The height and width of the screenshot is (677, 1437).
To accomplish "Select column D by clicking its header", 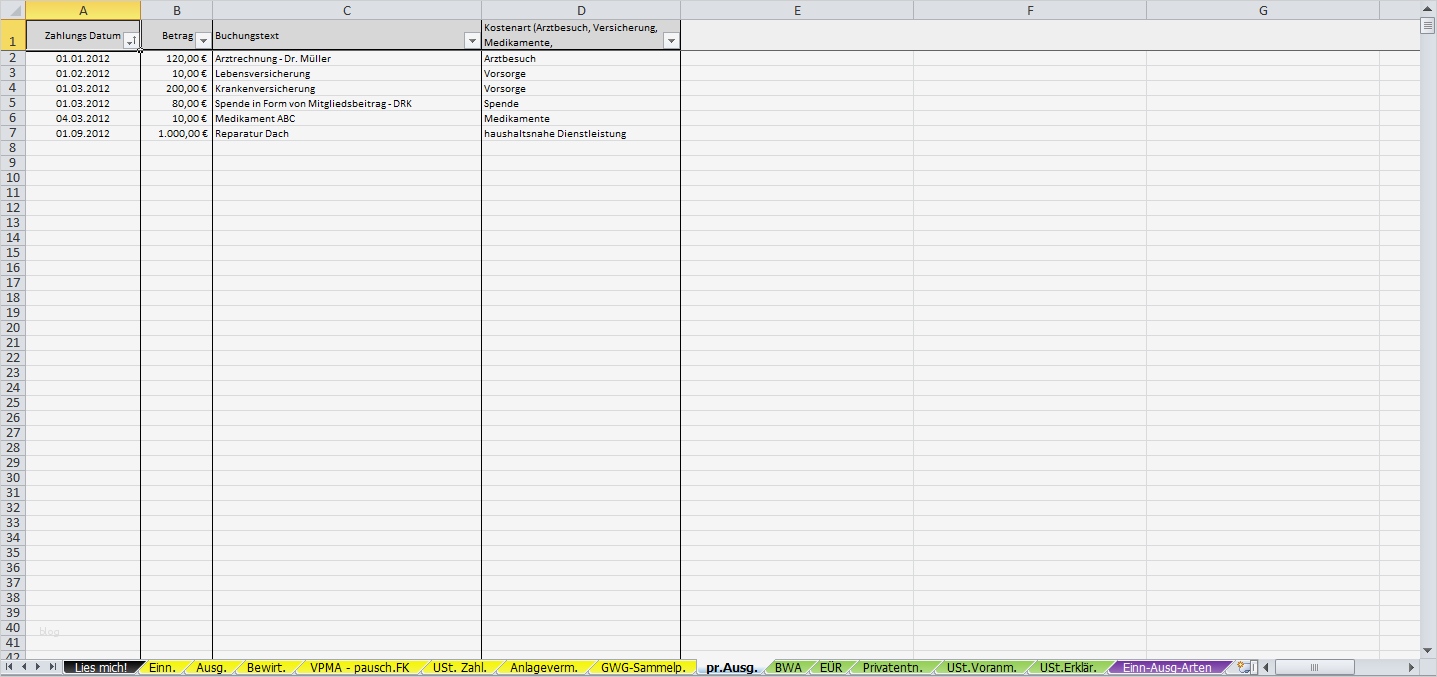I will pos(580,9).
